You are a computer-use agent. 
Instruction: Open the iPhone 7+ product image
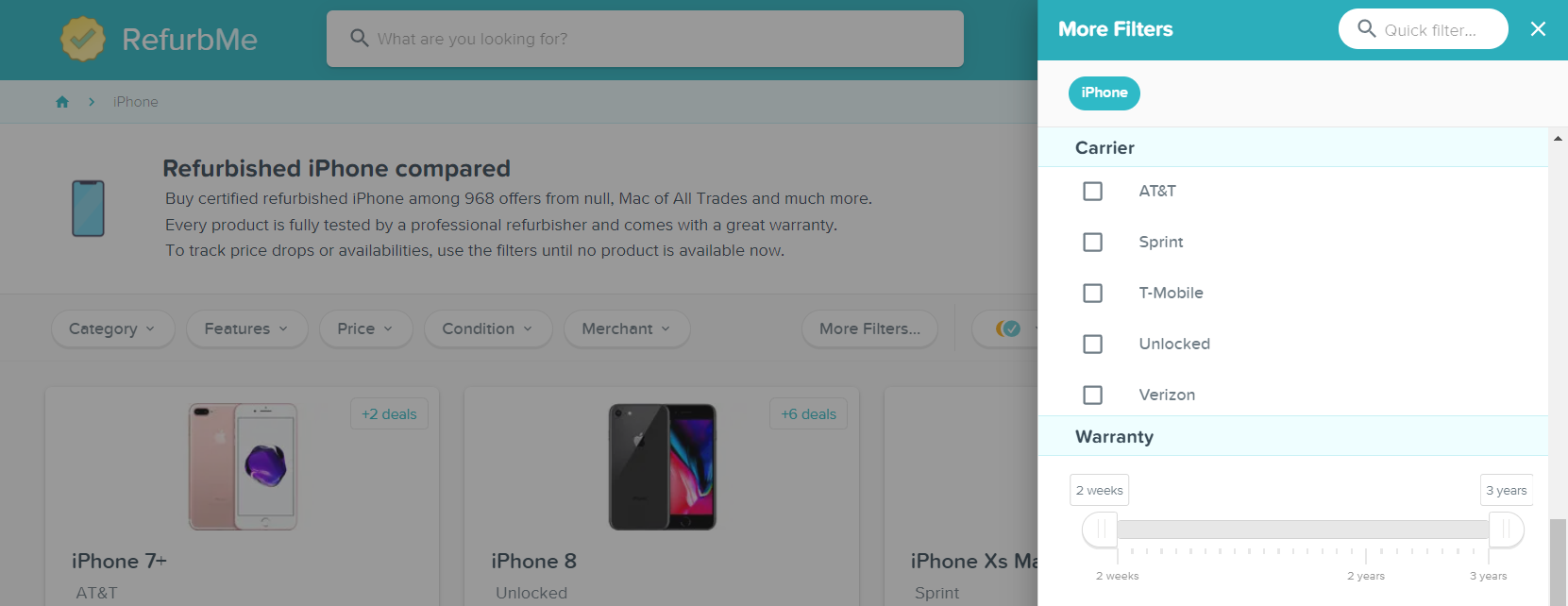tap(244, 466)
